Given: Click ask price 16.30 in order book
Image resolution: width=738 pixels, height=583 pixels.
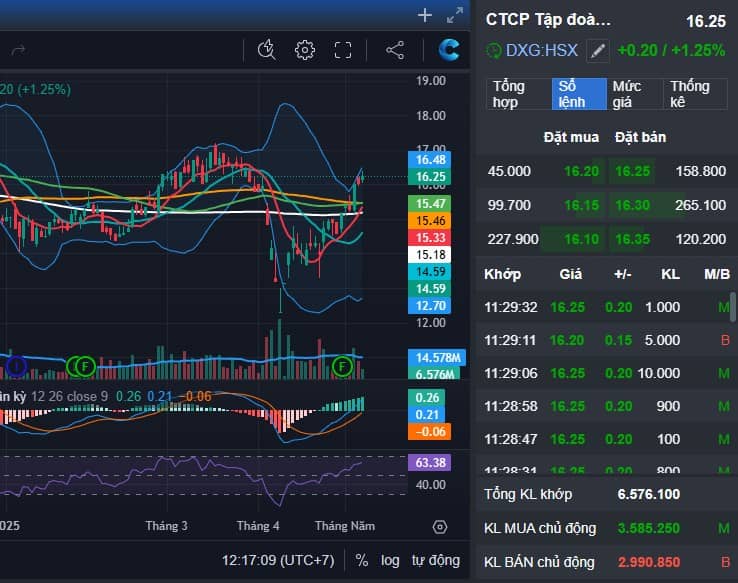Looking at the screenshot, I should [633, 205].
